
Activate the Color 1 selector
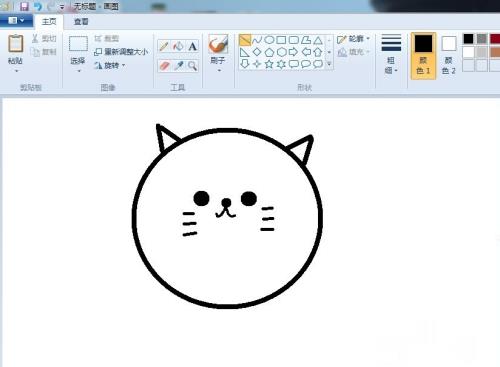[423, 56]
